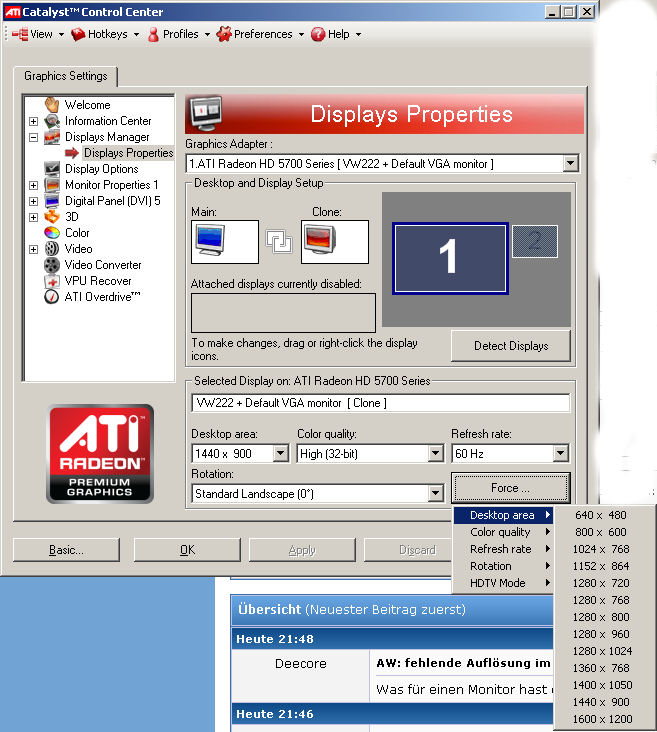This screenshot has height=732, width=657.
Task: Click the Apply button
Action: coord(302,550)
